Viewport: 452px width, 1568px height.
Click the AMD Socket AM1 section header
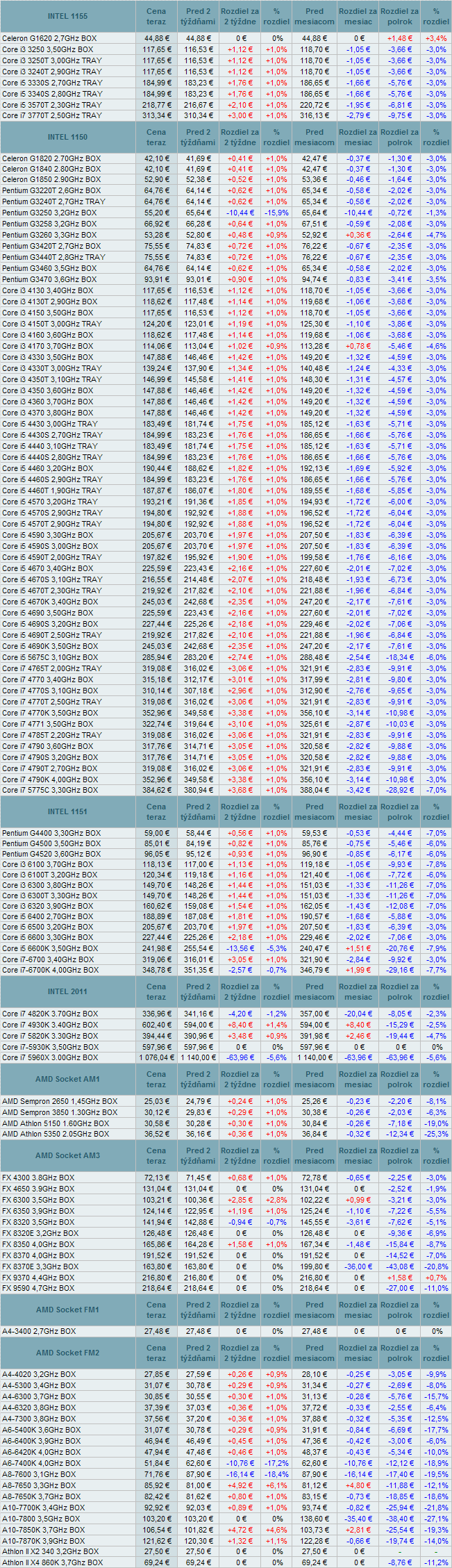tap(68, 1079)
